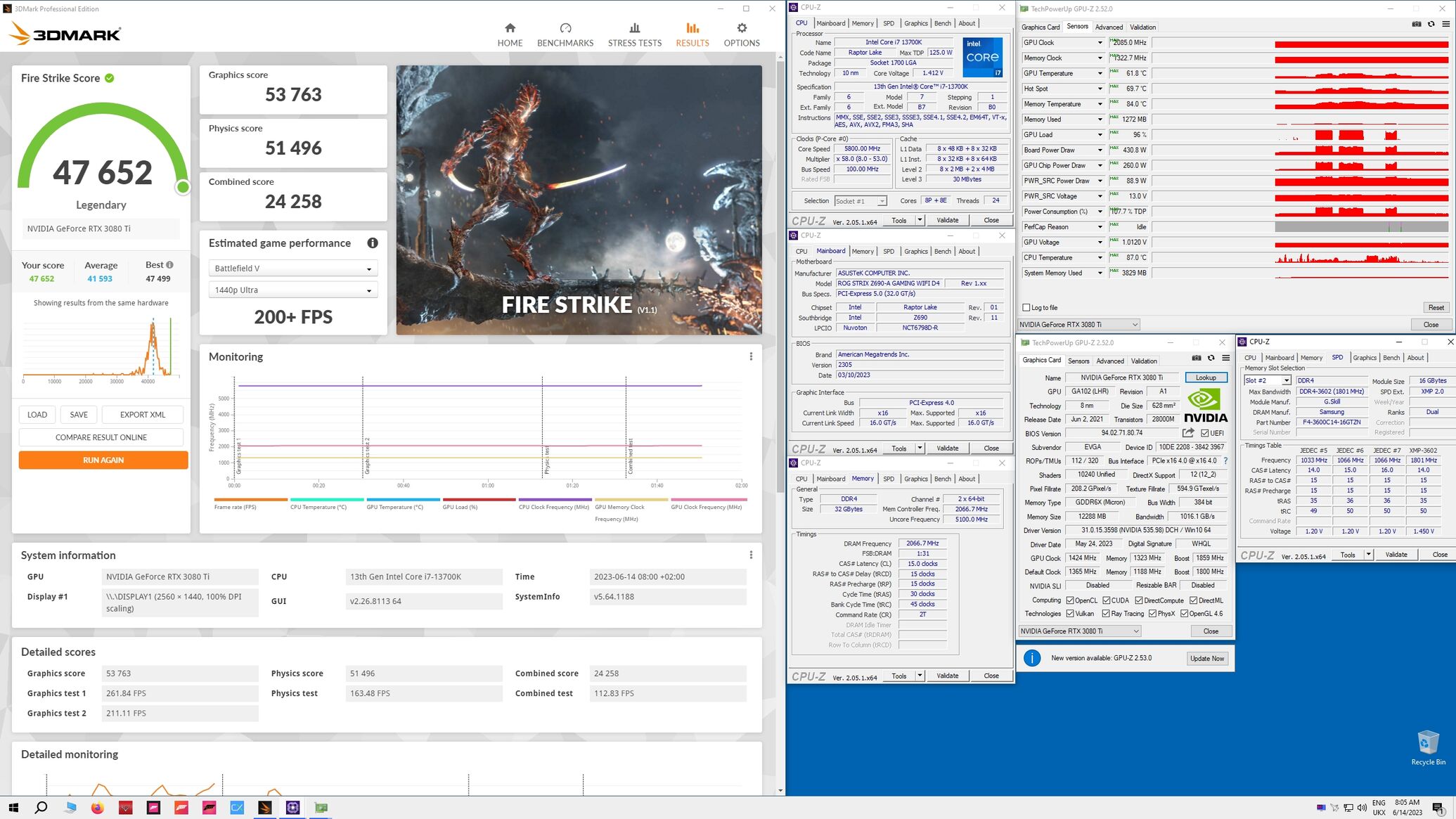Switch to the RESULTS tab in 3DMark
The image size is (1456, 819).
pos(692,34)
